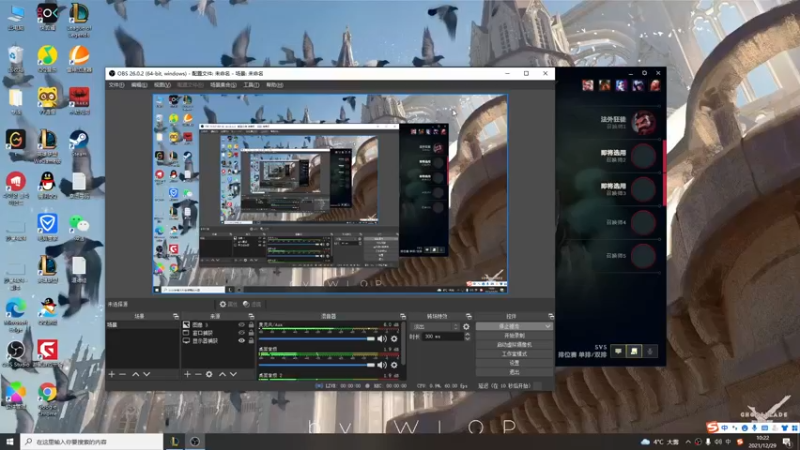
Task: Show hidden system tray icons chevron
Action: pos(688,442)
